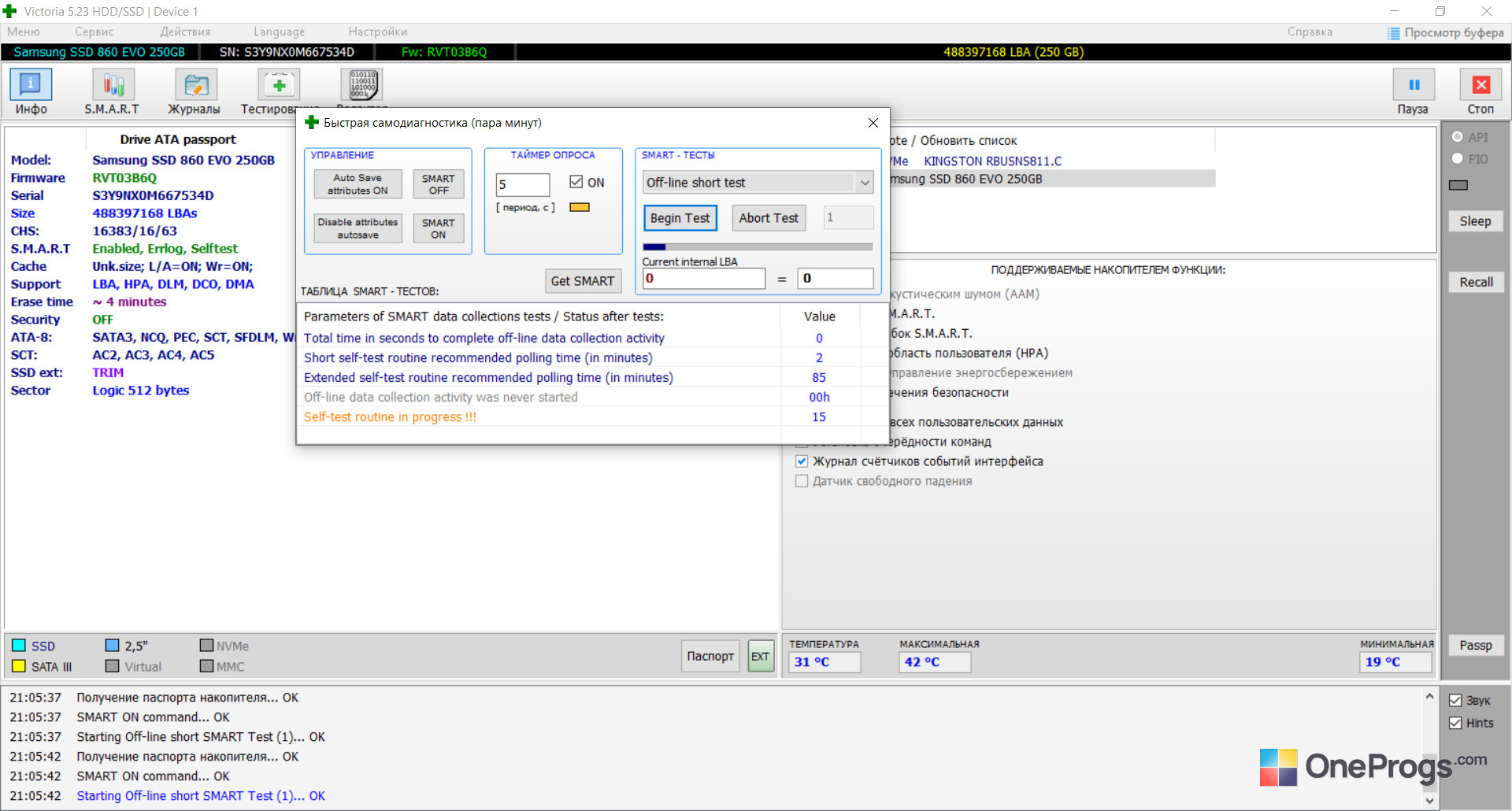This screenshot has height=811, width=1512.
Task: Toggle Датчик свободного падения checkbox
Action: (802, 481)
